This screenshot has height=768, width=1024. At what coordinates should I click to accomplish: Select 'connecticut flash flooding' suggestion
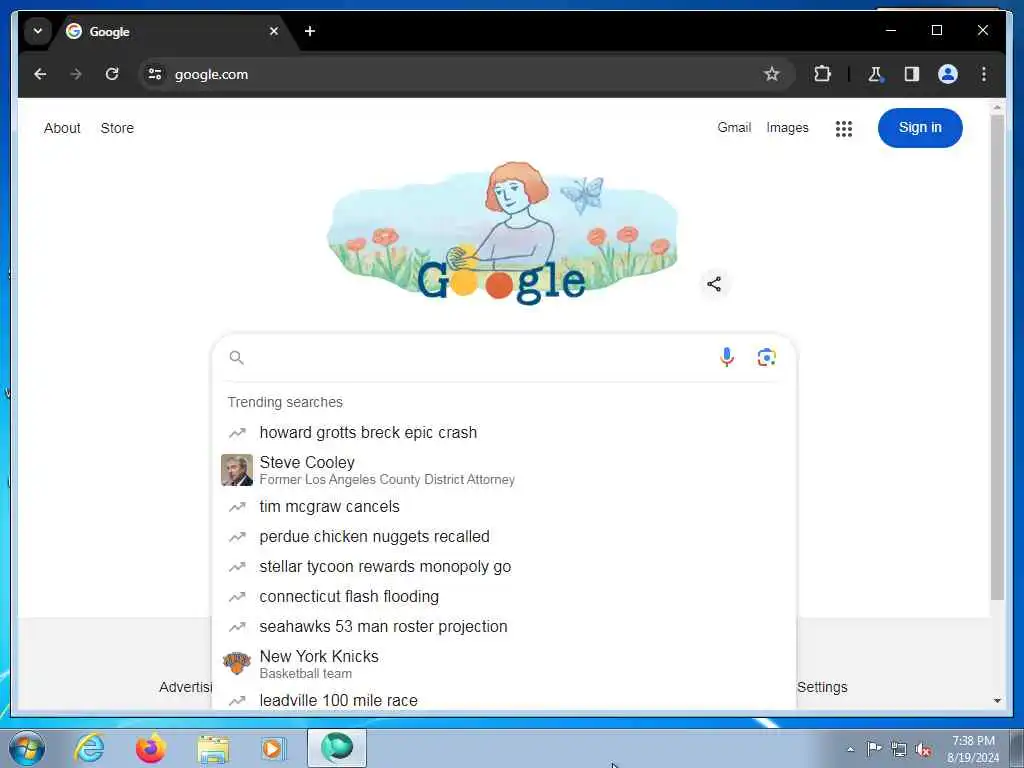[x=504, y=597]
